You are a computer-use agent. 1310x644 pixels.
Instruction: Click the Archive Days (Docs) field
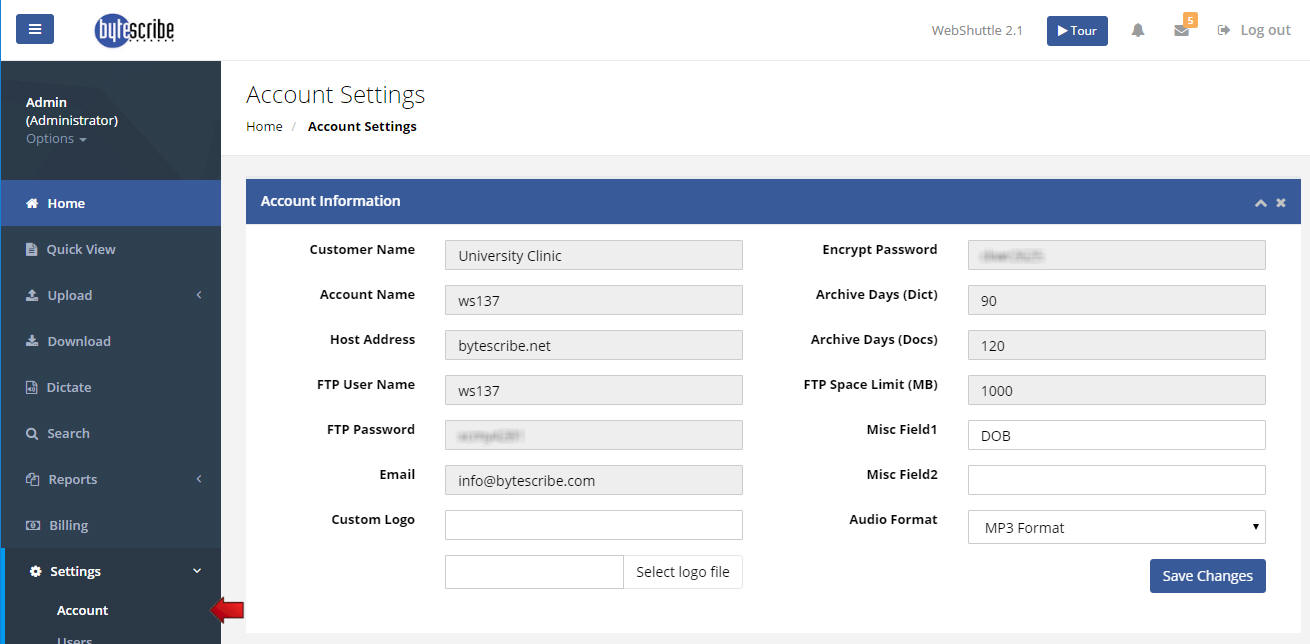tap(1117, 345)
